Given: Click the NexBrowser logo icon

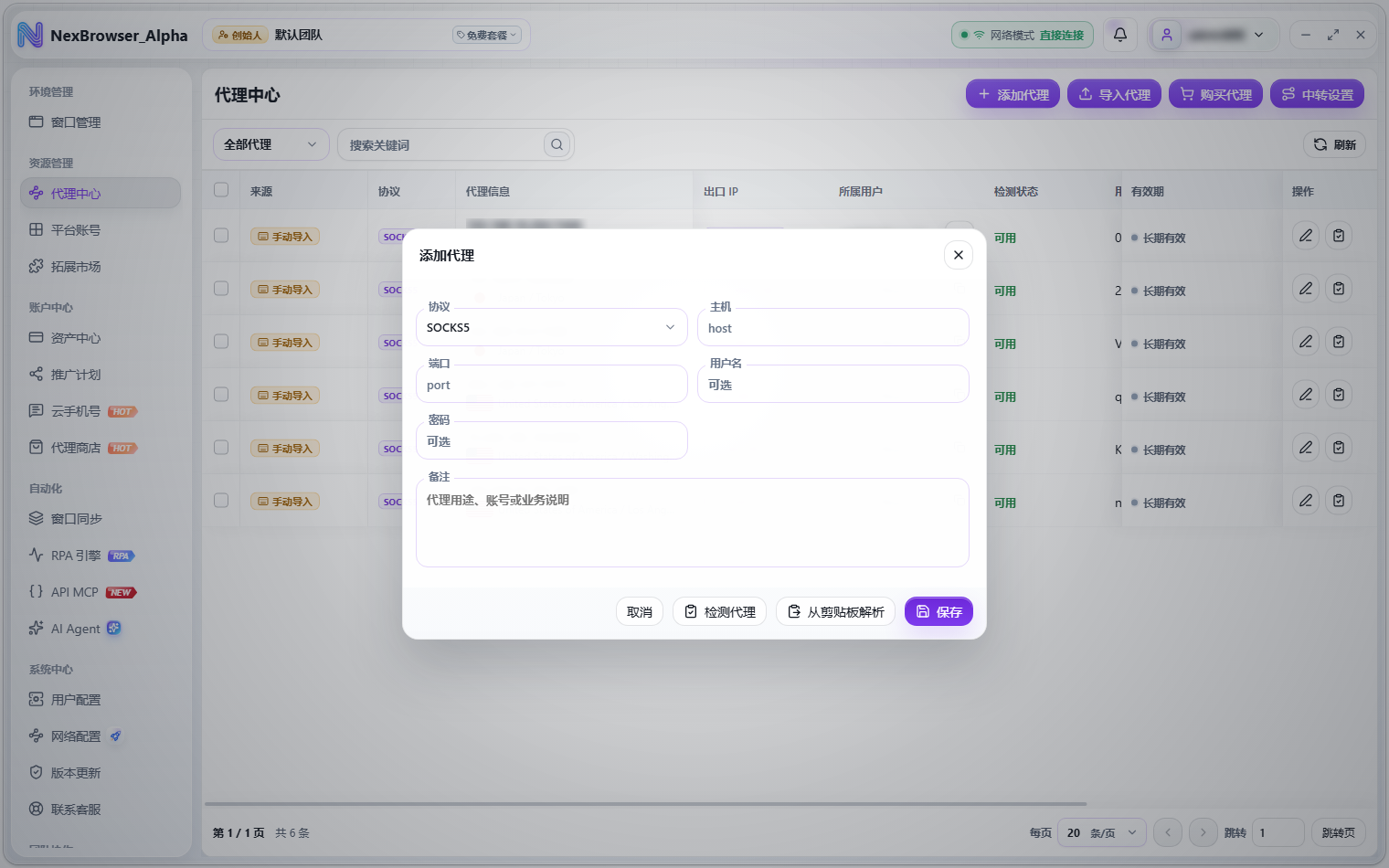Looking at the screenshot, I should coord(30,35).
